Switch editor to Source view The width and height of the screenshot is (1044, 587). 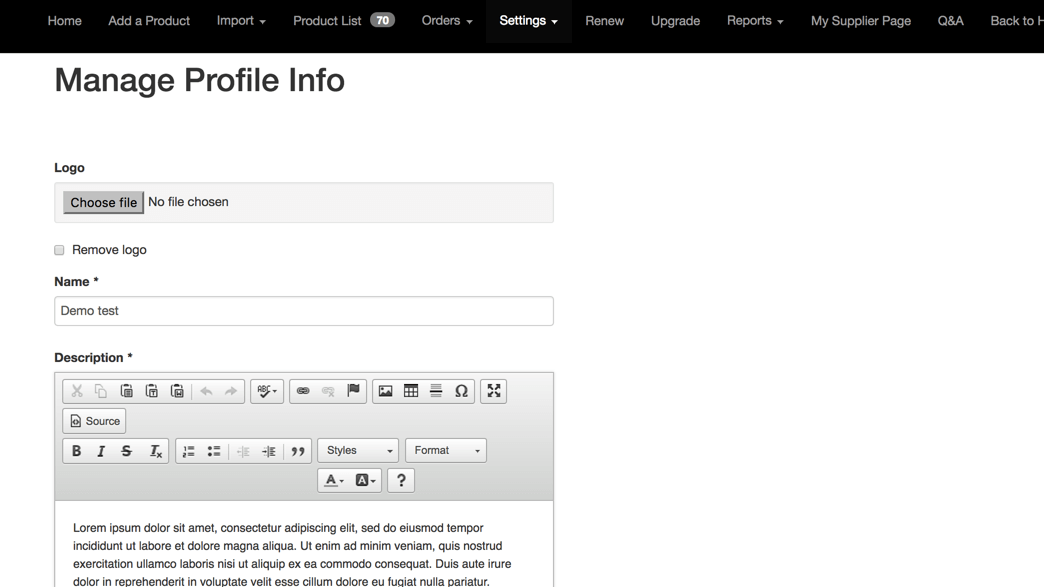(94, 421)
